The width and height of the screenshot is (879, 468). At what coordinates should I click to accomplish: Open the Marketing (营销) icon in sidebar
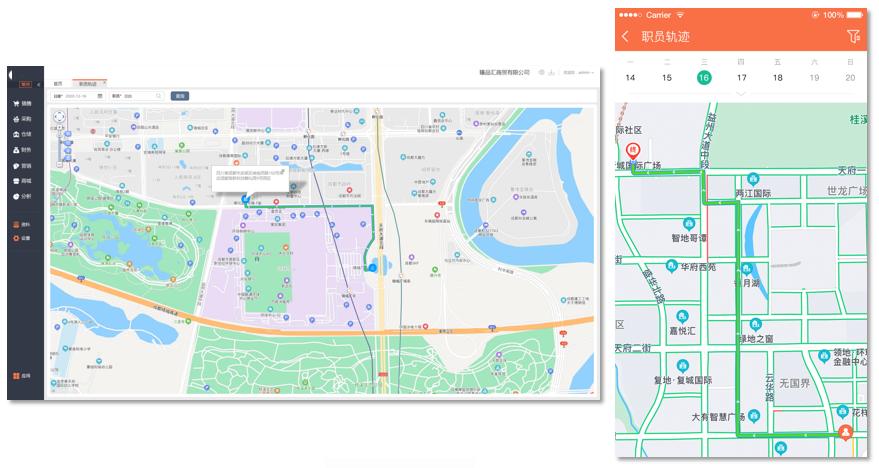tap(16, 166)
